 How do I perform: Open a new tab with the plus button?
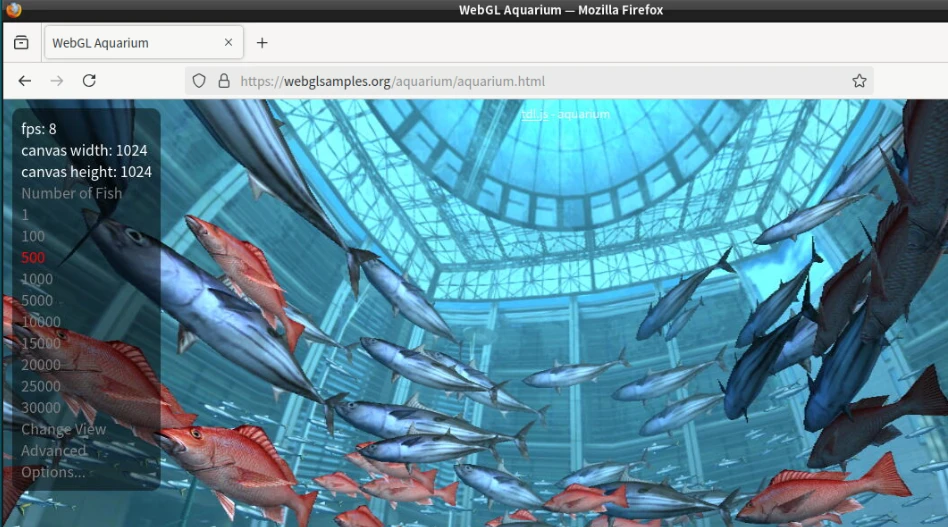tap(262, 43)
